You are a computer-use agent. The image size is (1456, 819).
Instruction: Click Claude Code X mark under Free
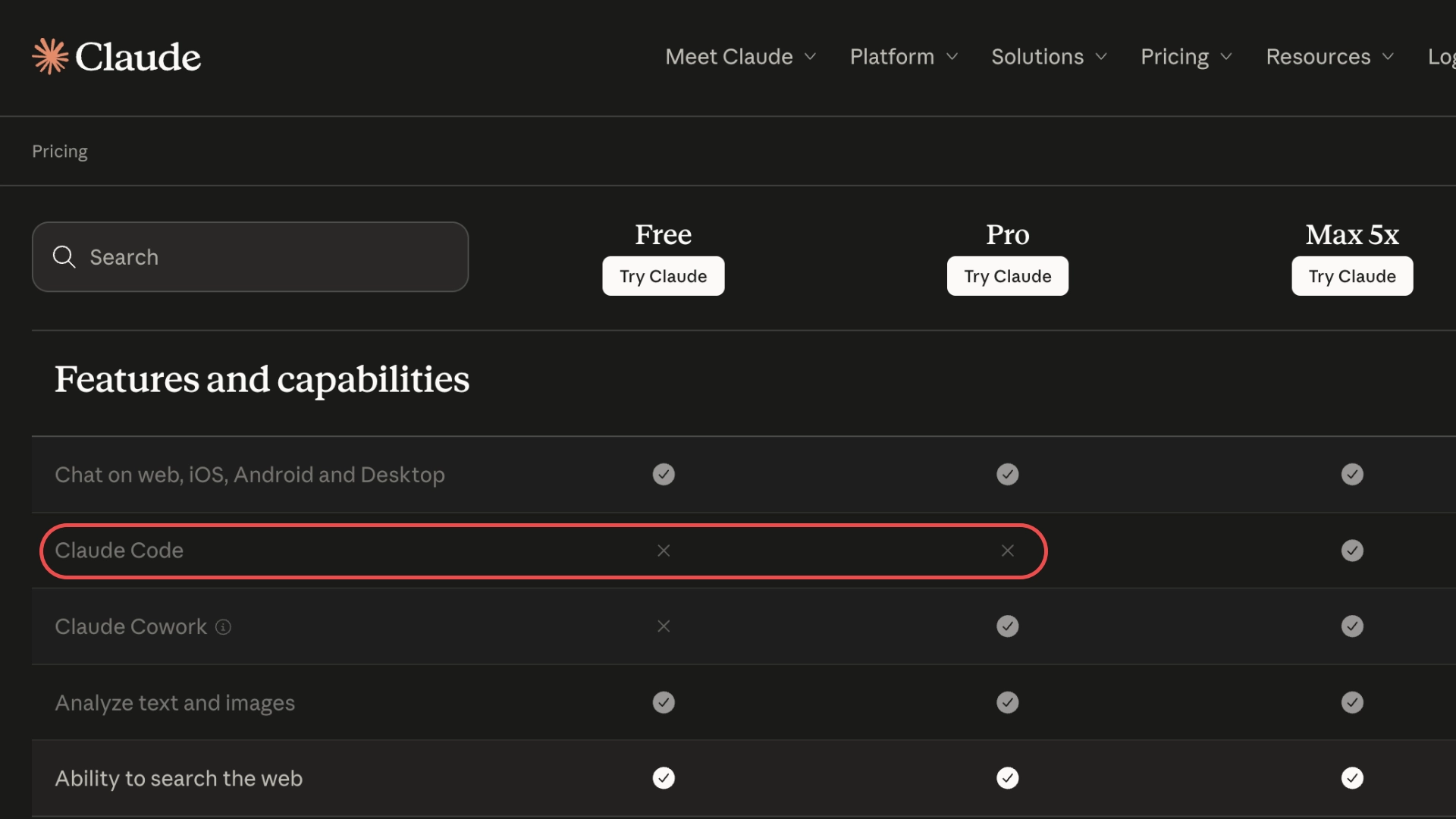coord(664,551)
